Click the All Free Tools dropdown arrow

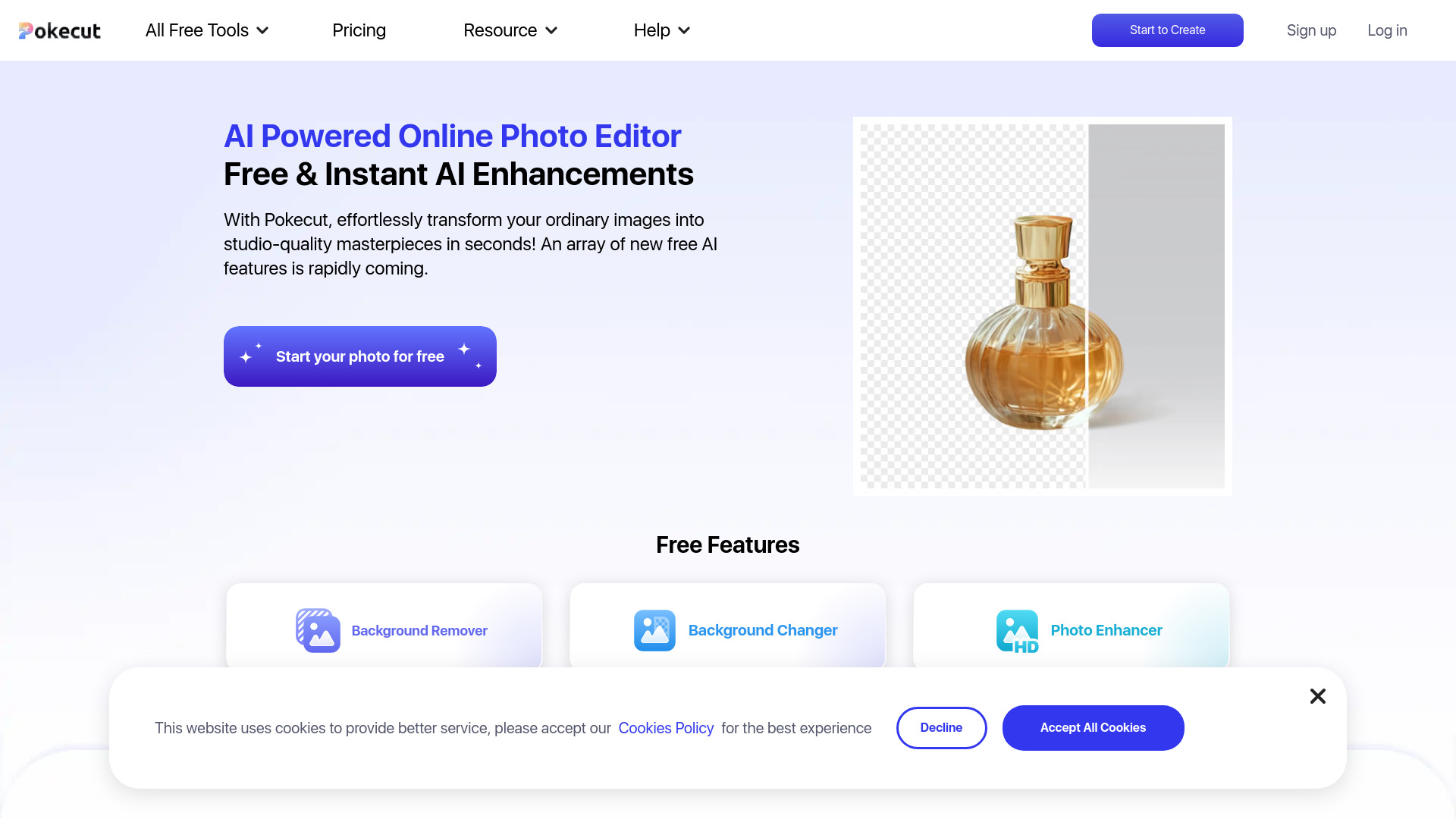(265, 30)
